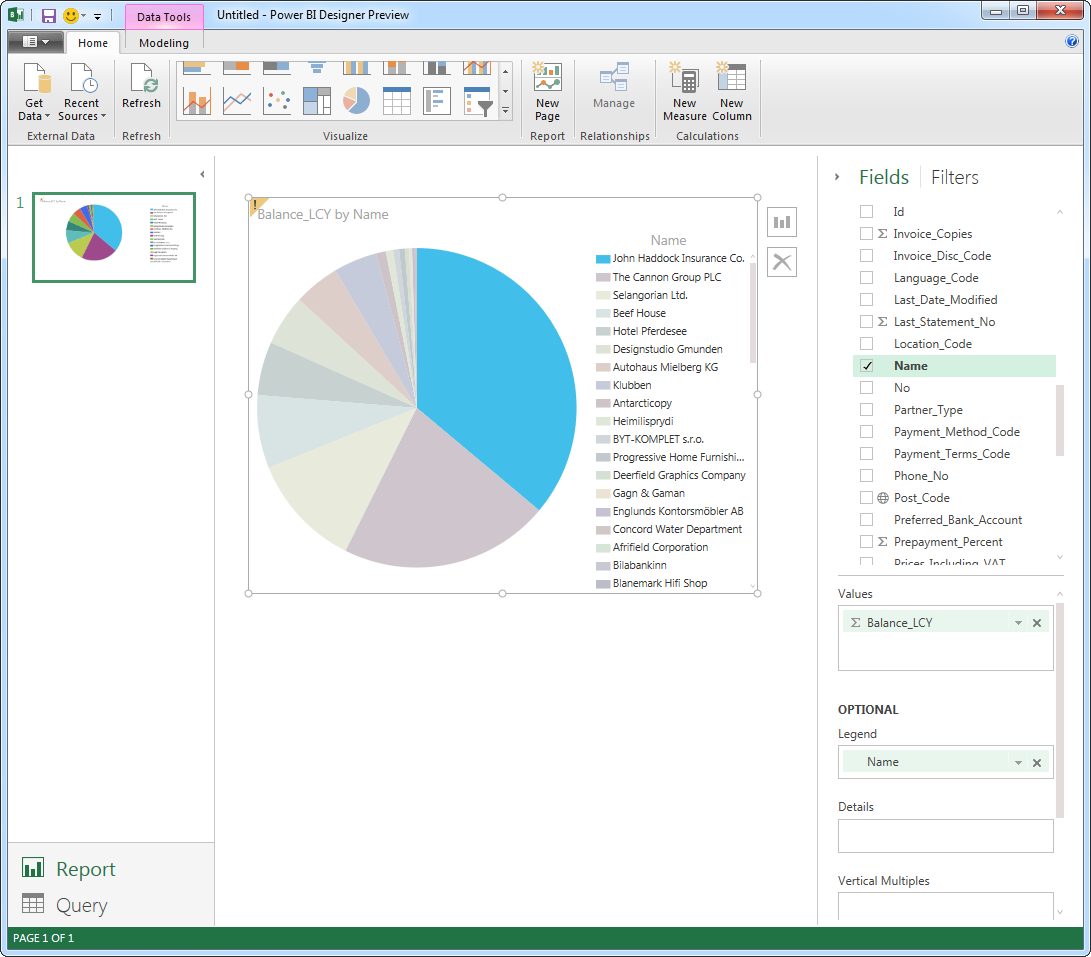Expand the Visualize gallery more options
Screen dimensions: 1091x957
(x=505, y=111)
